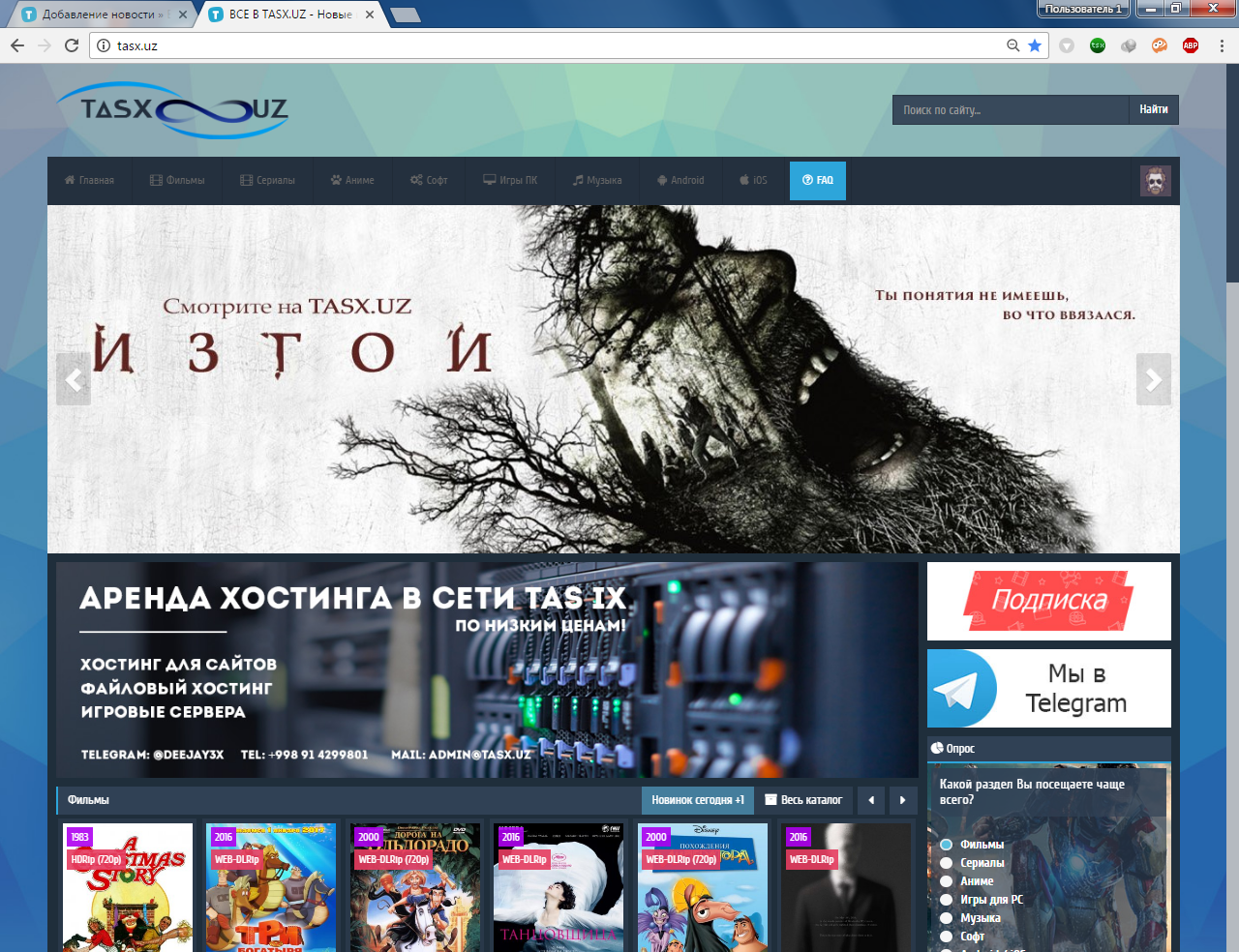The height and width of the screenshot is (952, 1239).
Task: Open the Софт section in the navigation
Action: [x=429, y=181]
